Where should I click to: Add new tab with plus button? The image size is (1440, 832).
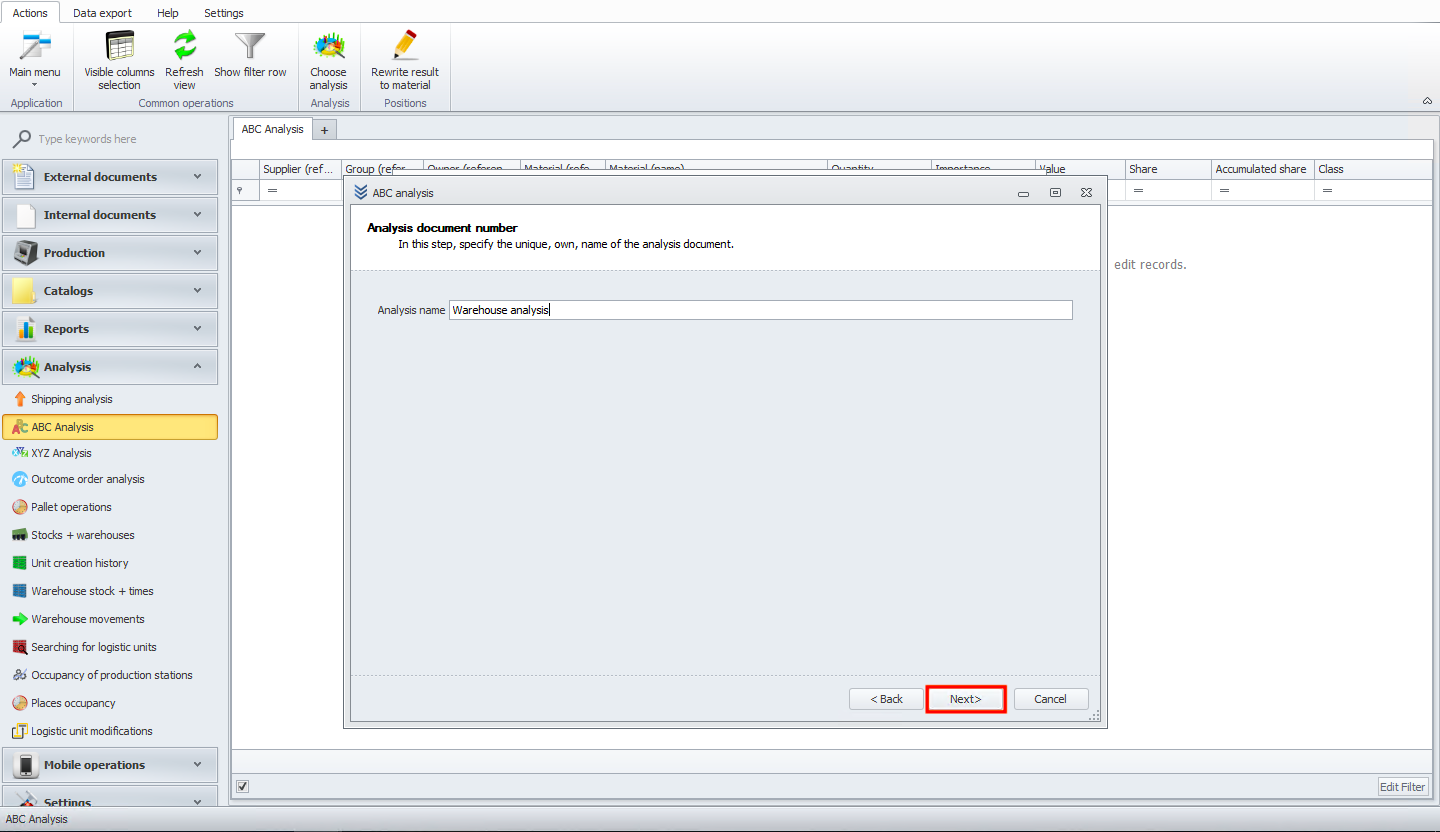click(325, 130)
